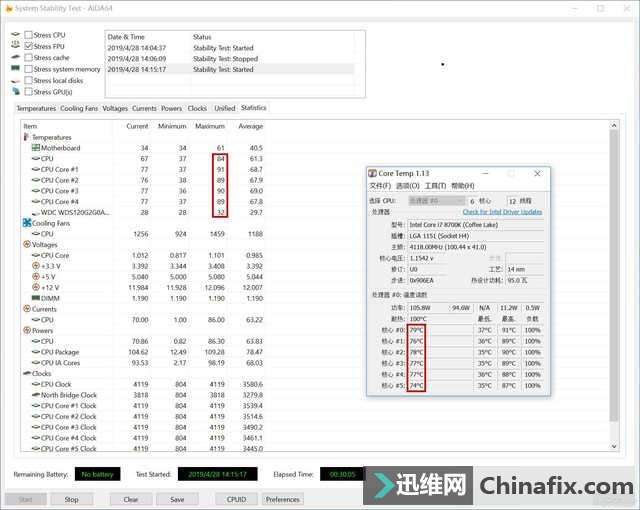Click the Stop button

[x=71, y=499]
